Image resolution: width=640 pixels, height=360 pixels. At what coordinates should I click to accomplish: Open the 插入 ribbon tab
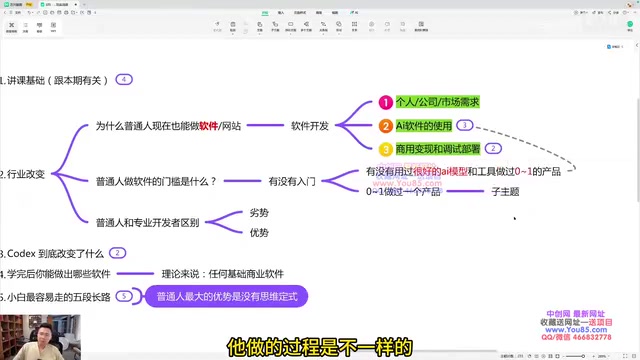281,13
